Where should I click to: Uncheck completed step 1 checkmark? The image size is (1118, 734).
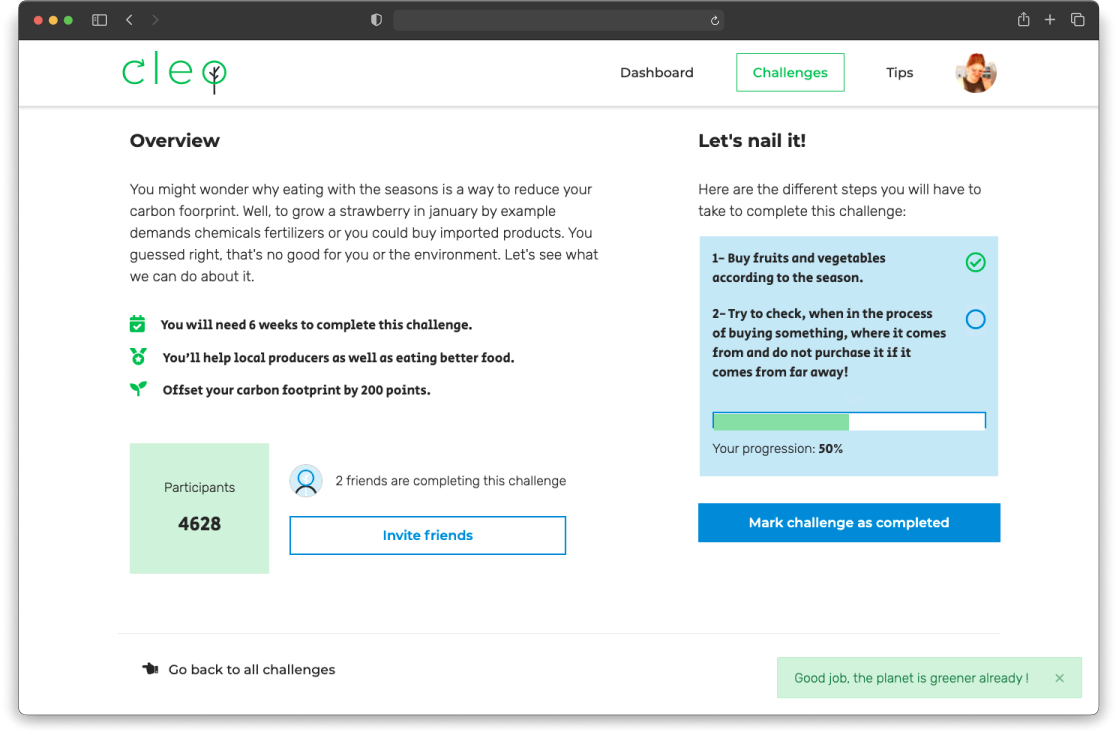(975, 262)
